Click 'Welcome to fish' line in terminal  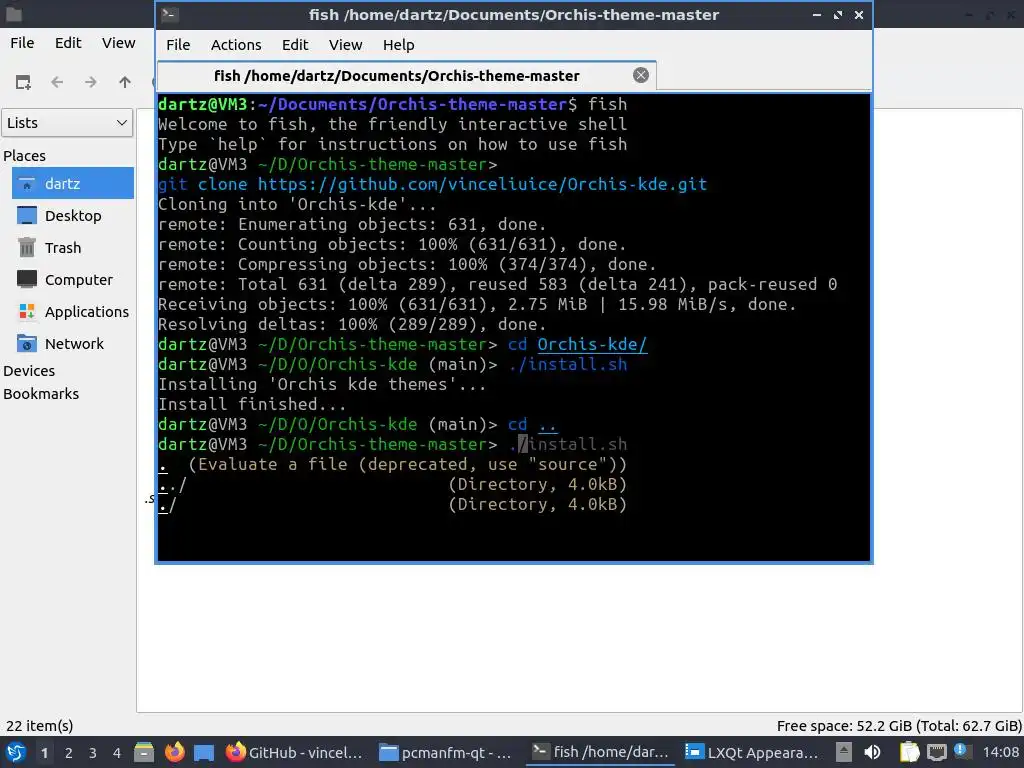tap(392, 124)
